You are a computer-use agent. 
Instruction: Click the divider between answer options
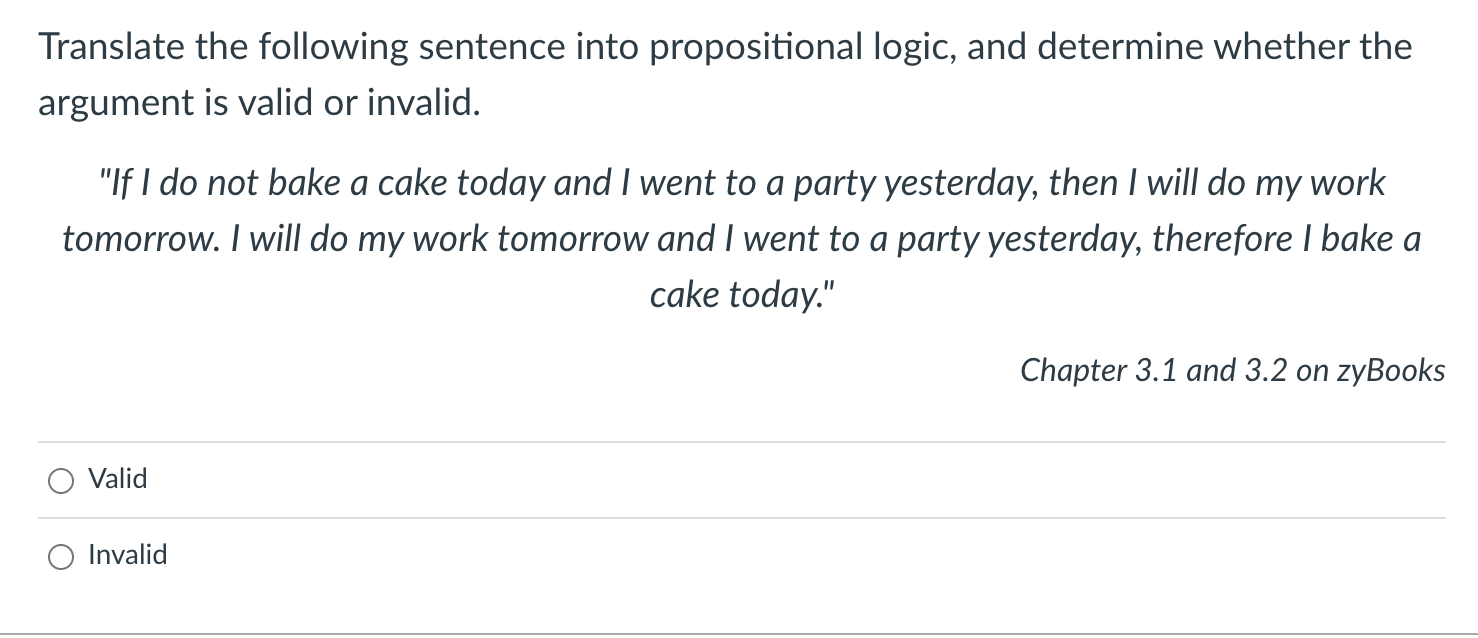[740, 518]
